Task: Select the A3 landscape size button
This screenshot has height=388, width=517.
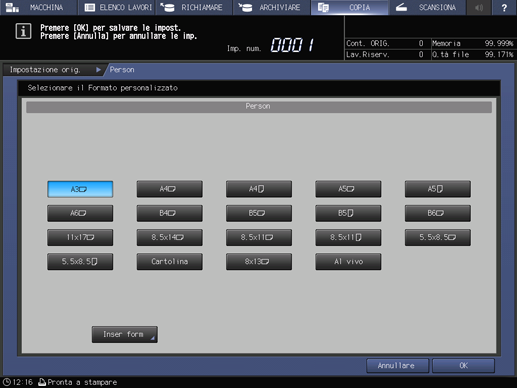Action: [80, 189]
